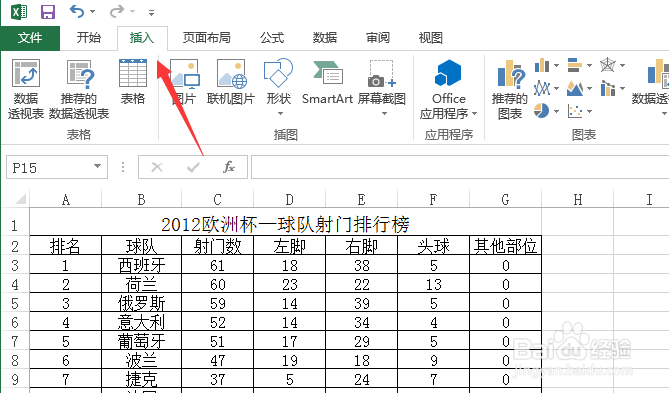669x393 pixels.
Task: Switch to the 数据 tab
Action: (x=325, y=38)
